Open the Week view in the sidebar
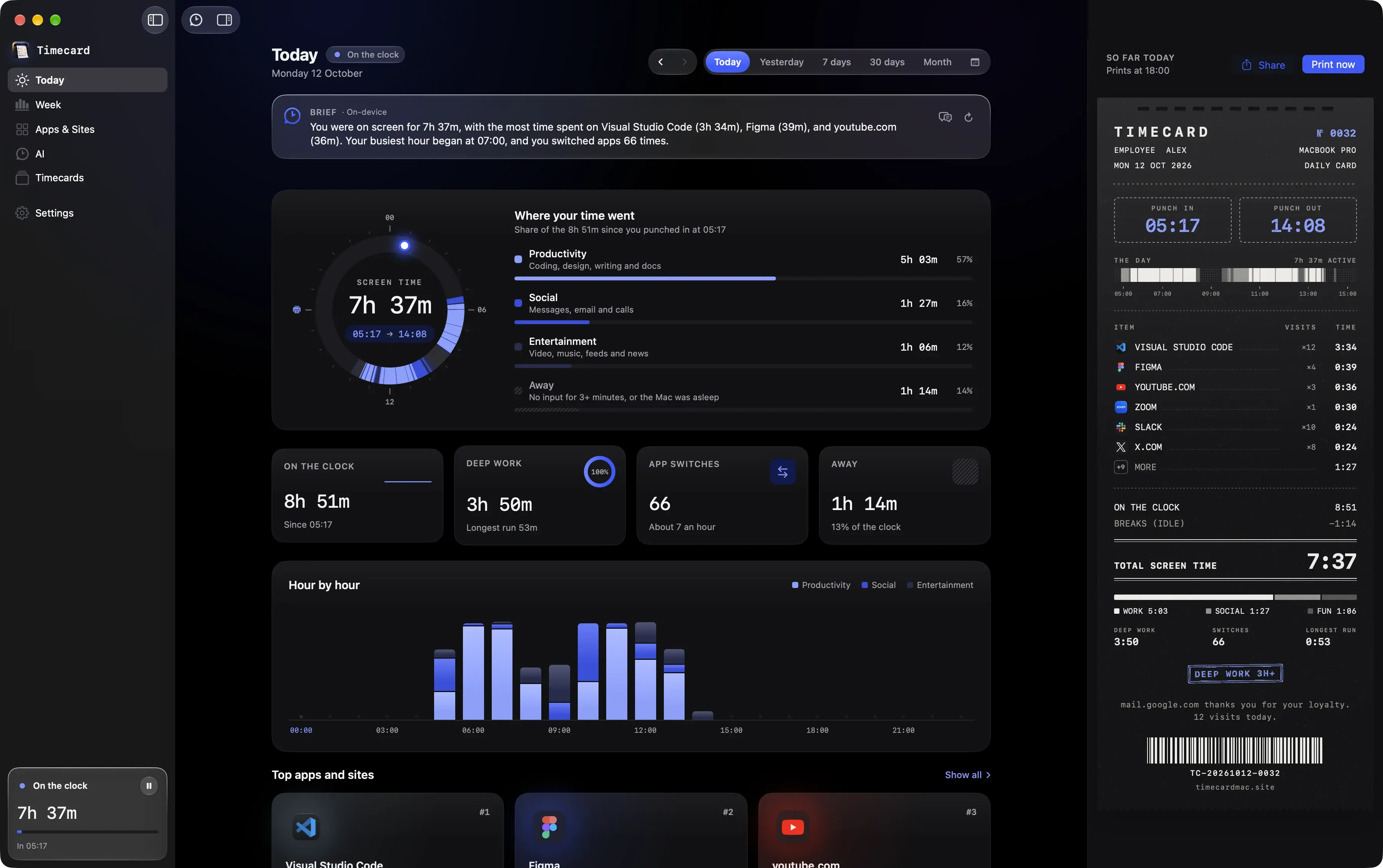The height and width of the screenshot is (868, 1383). tap(87, 104)
